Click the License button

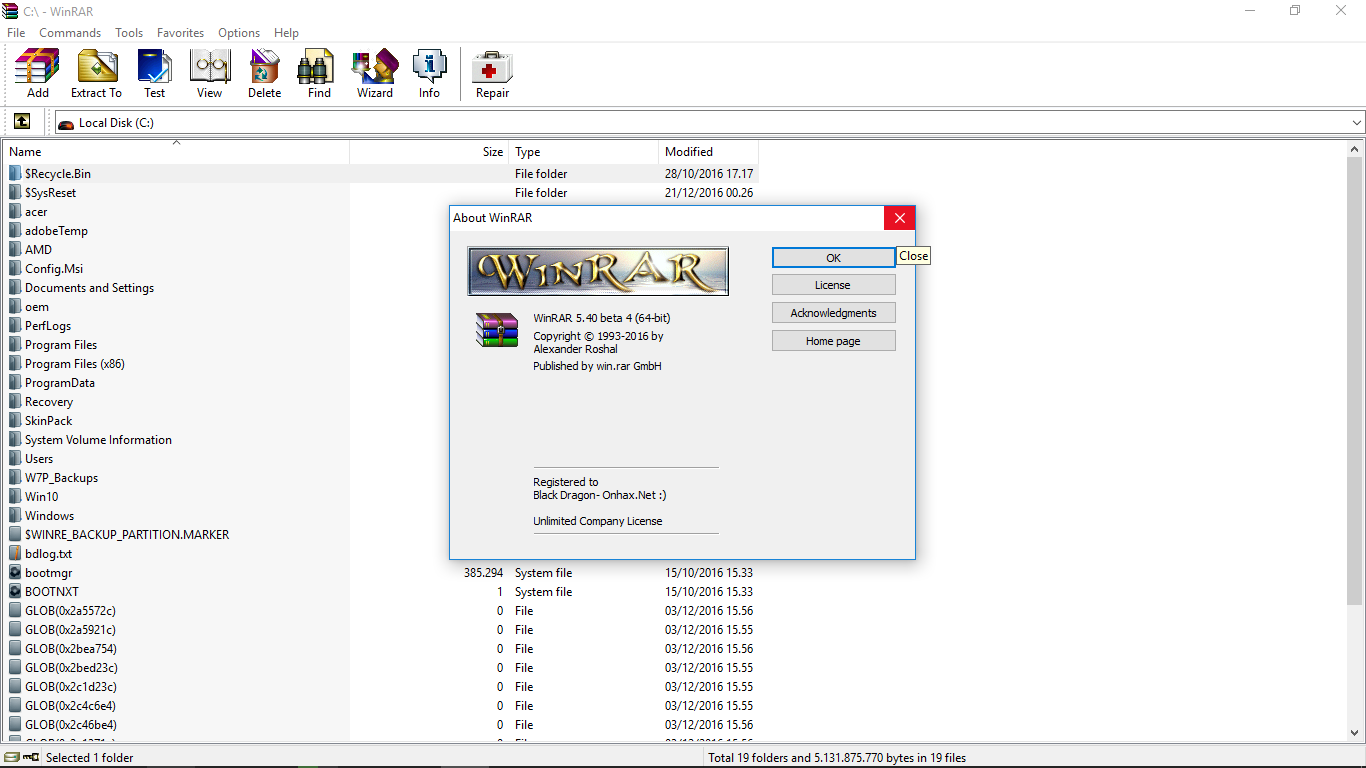click(833, 285)
